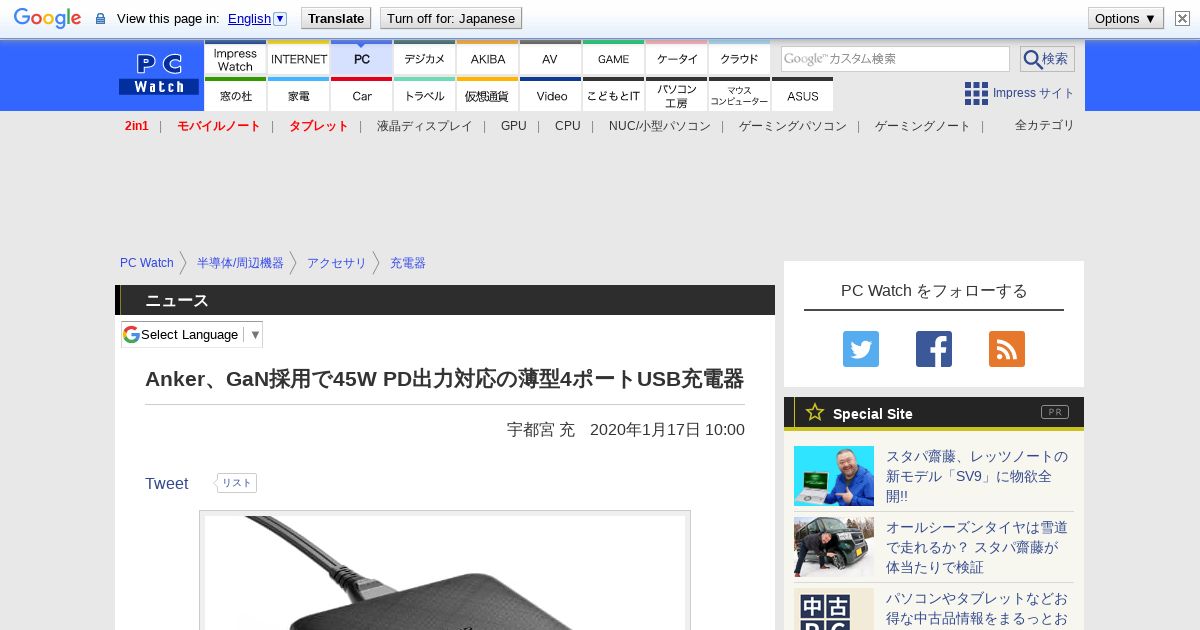This screenshot has width=1200, height=630.
Task: Click the GPU category link
Action: click(x=514, y=126)
